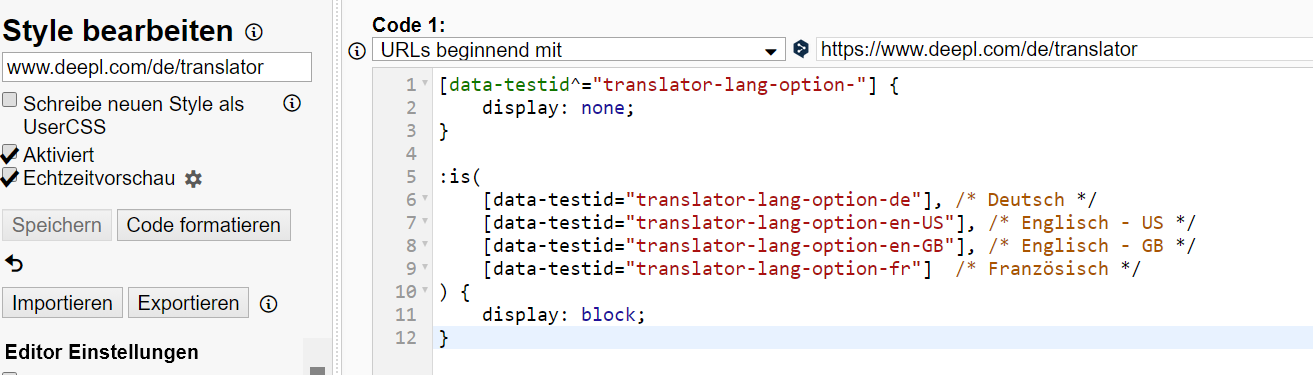Click ':is(' on line 5

(x=460, y=177)
